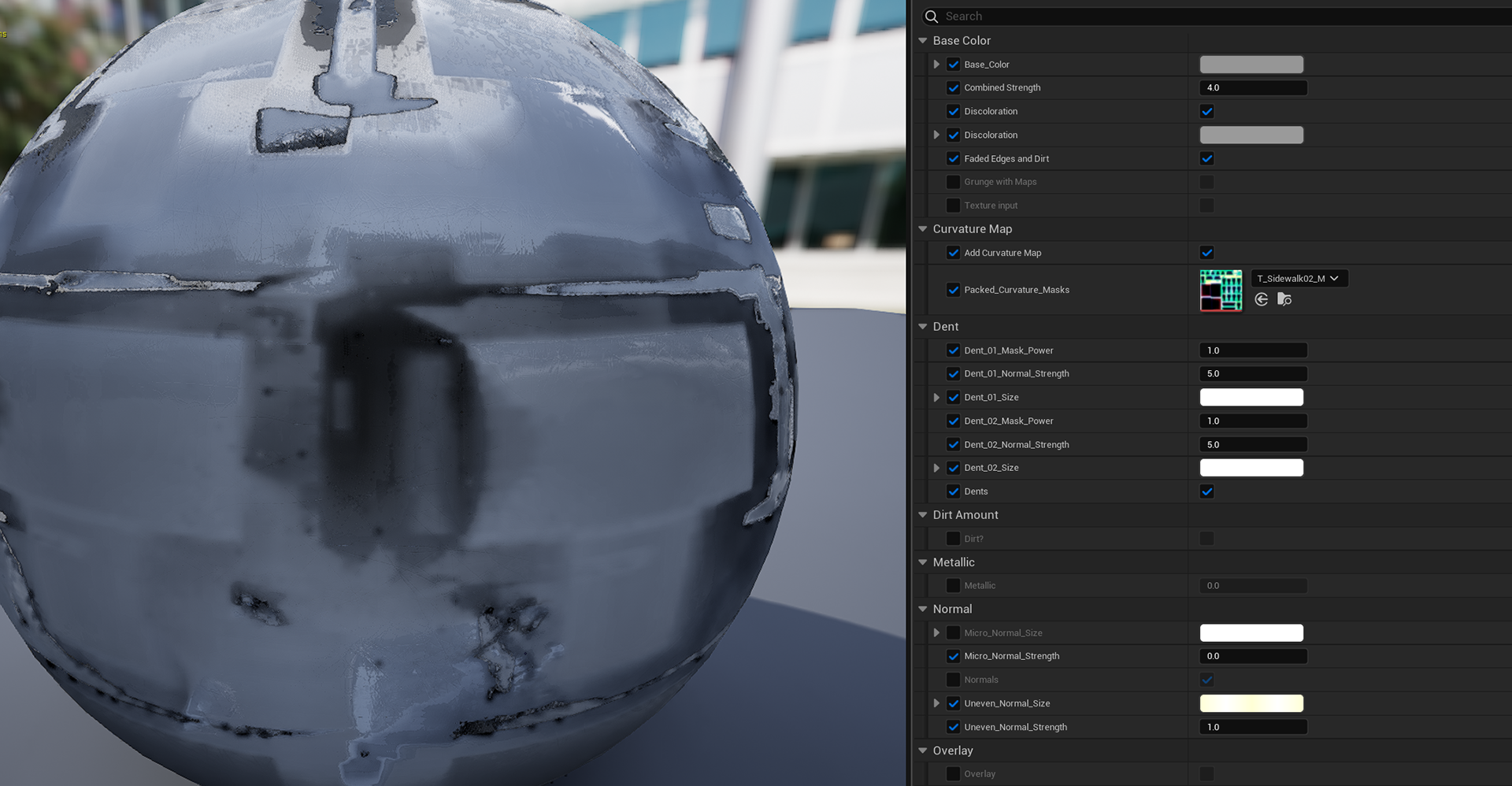The width and height of the screenshot is (1512, 786).
Task: Collapse the Dent section
Action: pos(923,327)
